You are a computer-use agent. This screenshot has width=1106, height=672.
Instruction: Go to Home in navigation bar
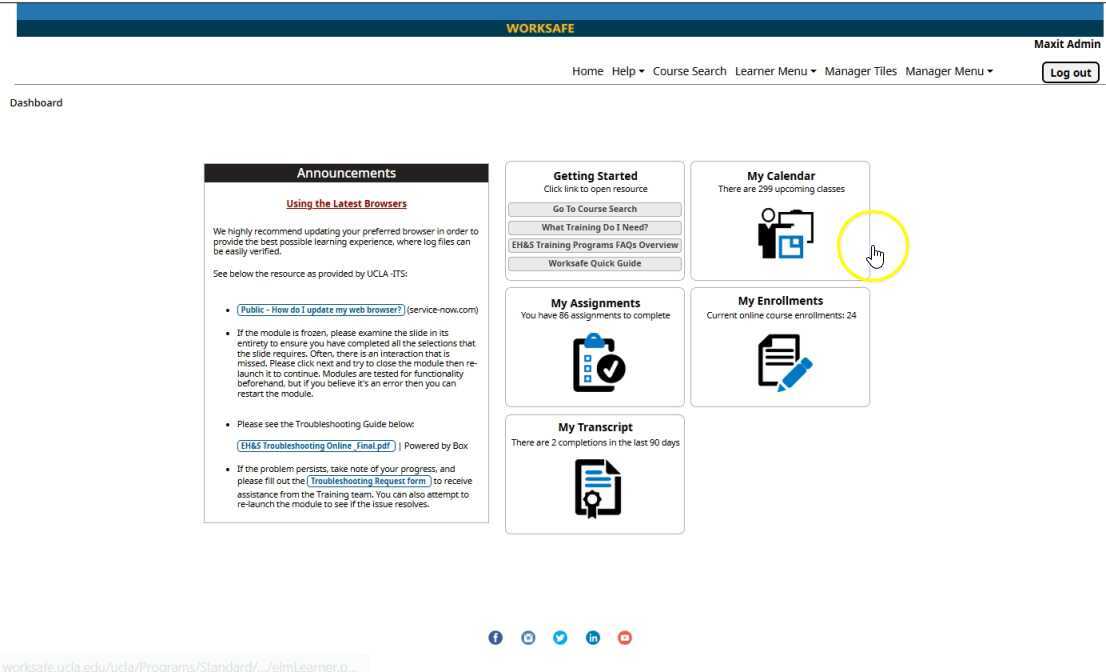[x=588, y=71]
